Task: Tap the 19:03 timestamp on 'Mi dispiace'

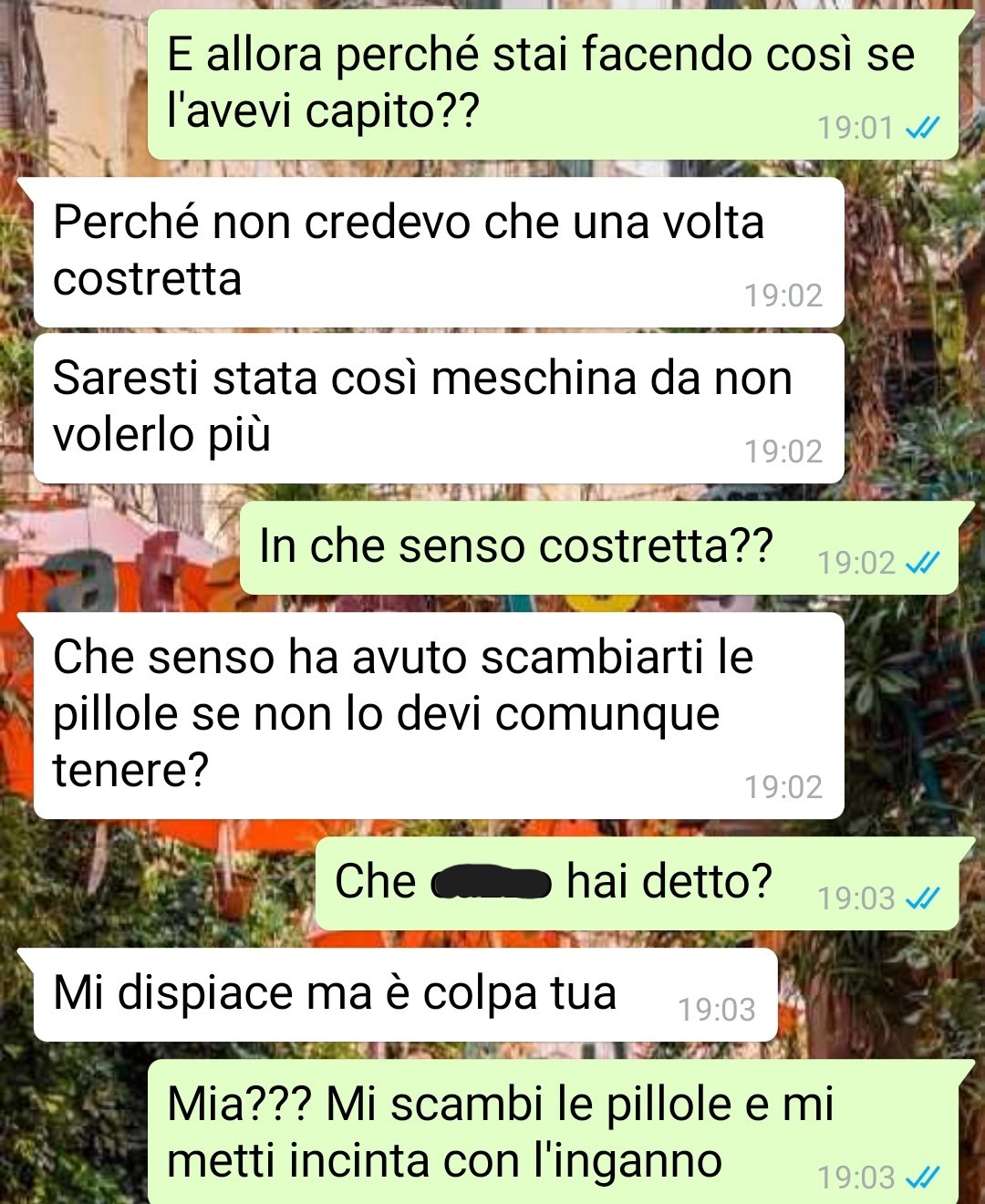Action: (x=717, y=1010)
